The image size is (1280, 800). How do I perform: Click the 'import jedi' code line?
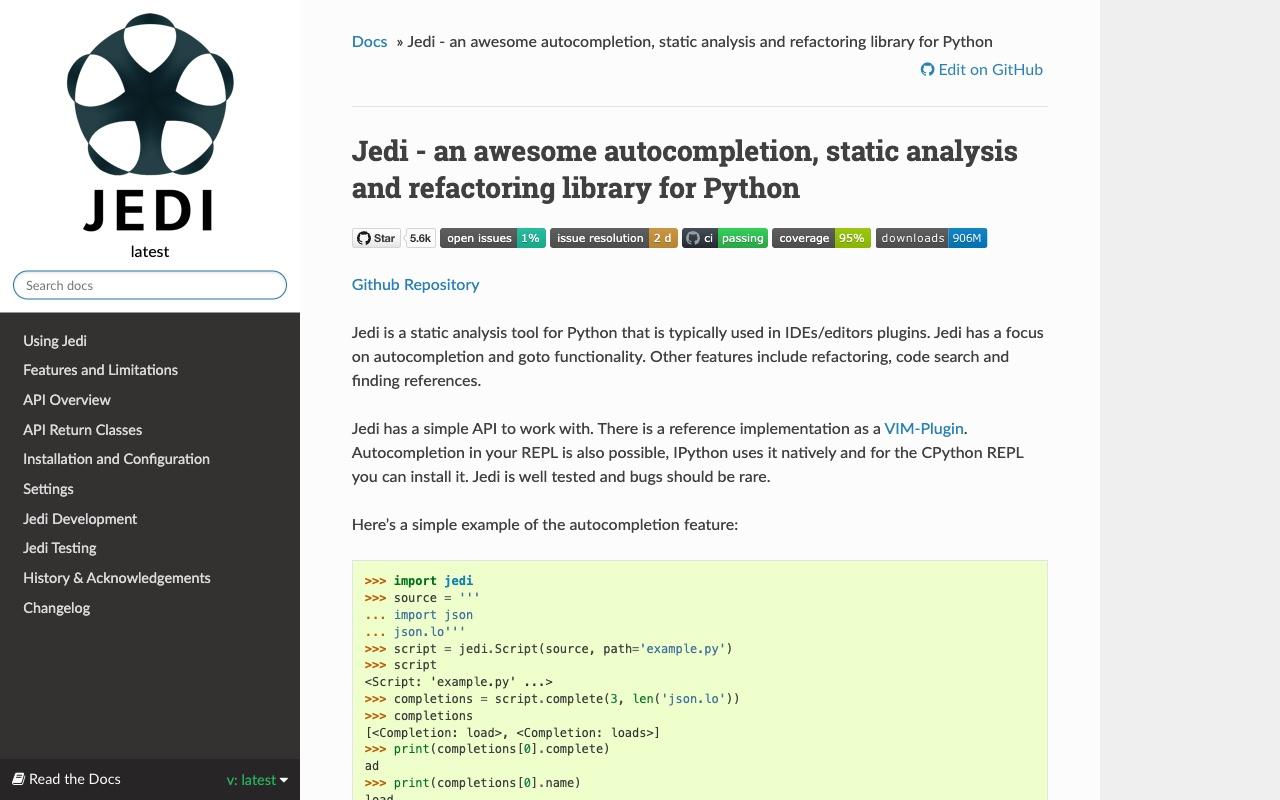[419, 580]
